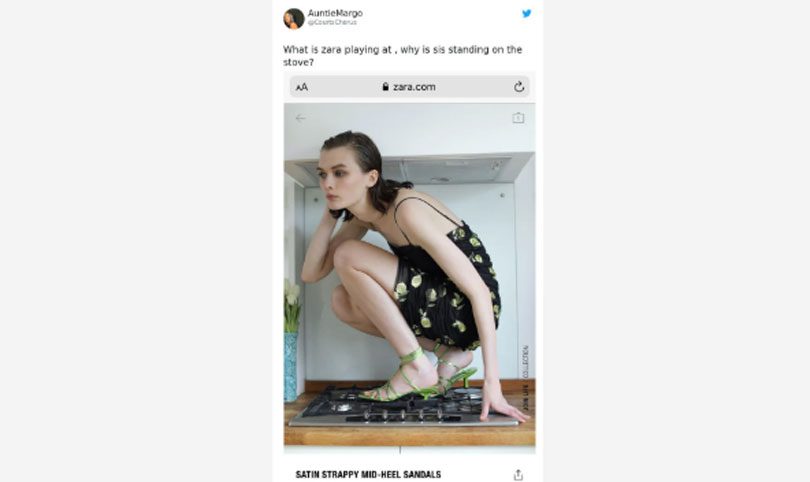Open the shopping bag icon over the photo
The width and height of the screenshot is (810, 482).
(518, 118)
